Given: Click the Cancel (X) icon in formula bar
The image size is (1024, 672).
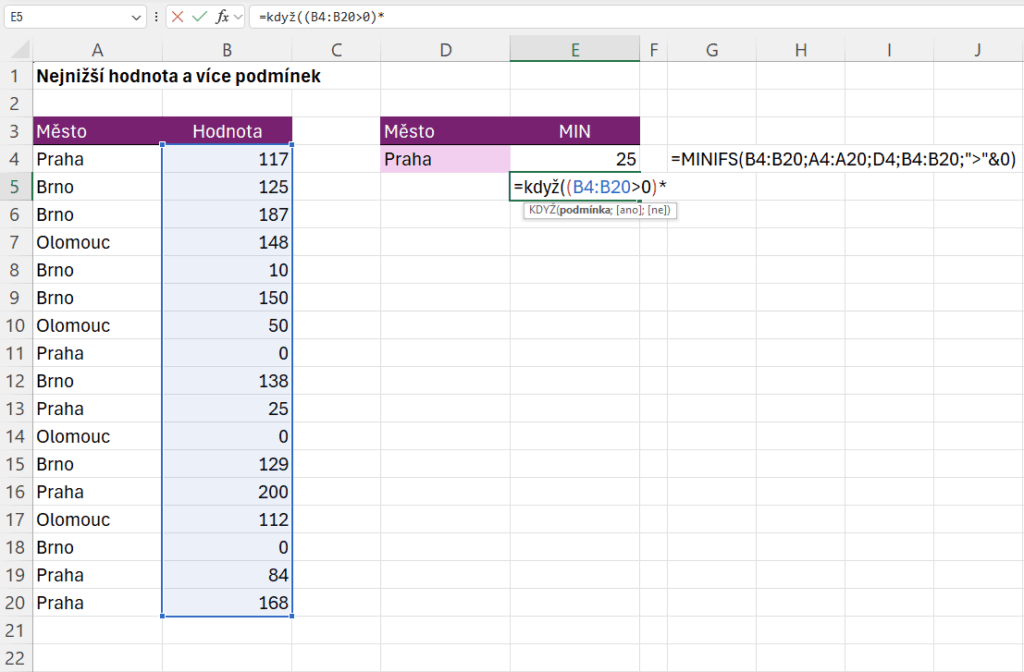Looking at the screenshot, I should 177,17.
